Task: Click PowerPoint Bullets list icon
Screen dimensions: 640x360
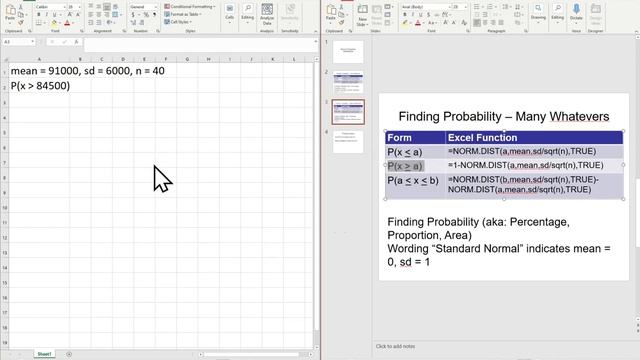Action: pos(477,7)
